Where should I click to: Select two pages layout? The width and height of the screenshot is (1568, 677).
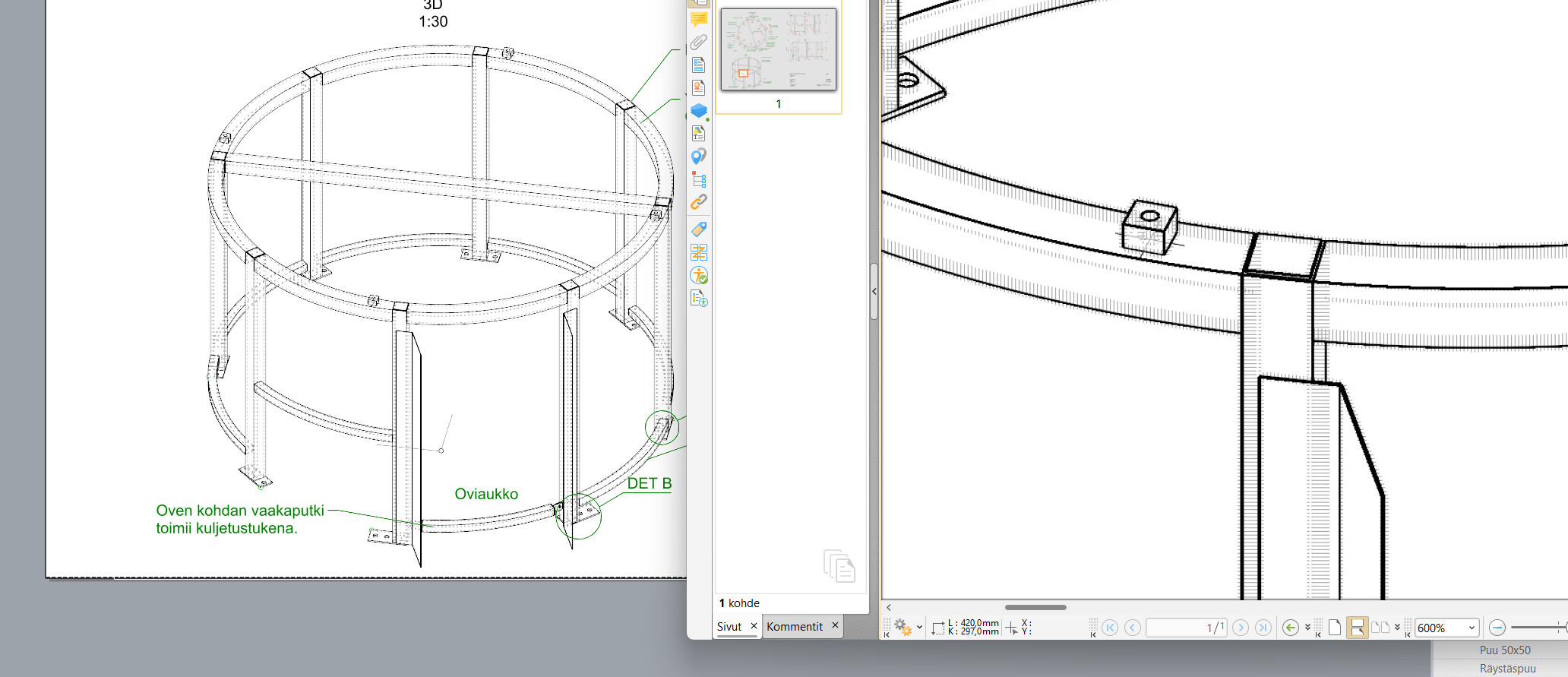click(1380, 628)
